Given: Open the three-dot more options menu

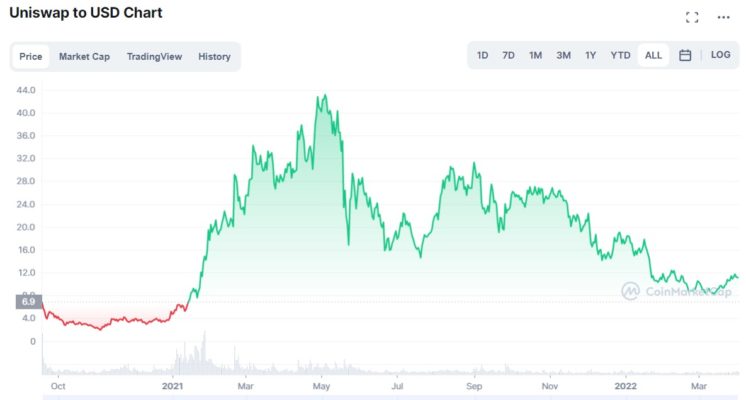Looking at the screenshot, I should click(724, 17).
